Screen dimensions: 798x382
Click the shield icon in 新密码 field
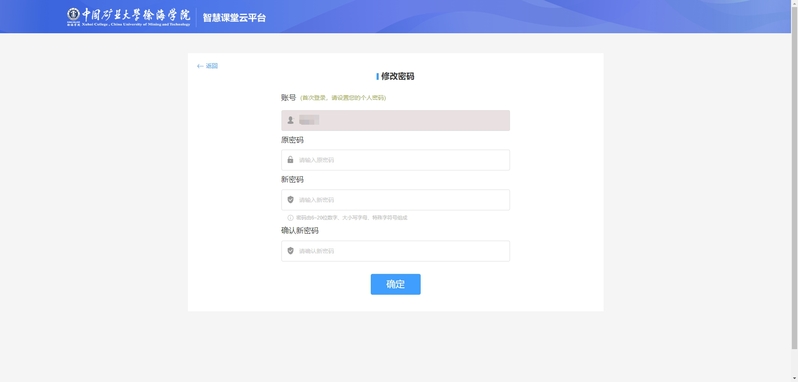click(291, 199)
